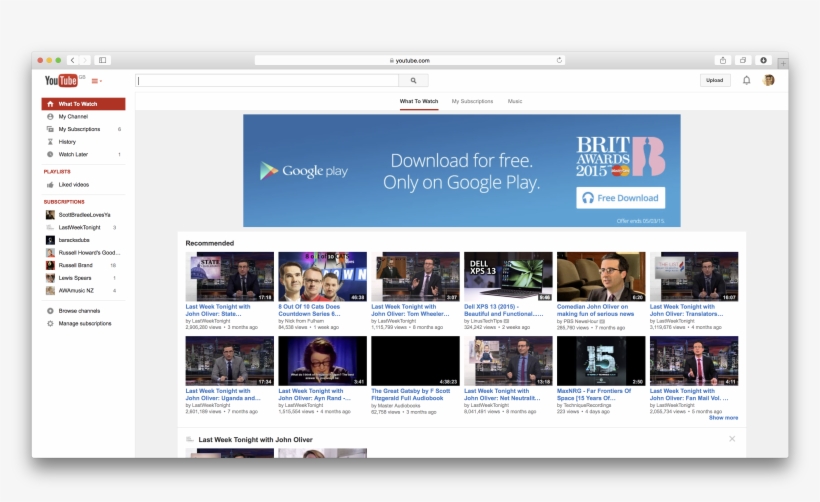Click Browse channels
This screenshot has width=820, height=502.
78,311
